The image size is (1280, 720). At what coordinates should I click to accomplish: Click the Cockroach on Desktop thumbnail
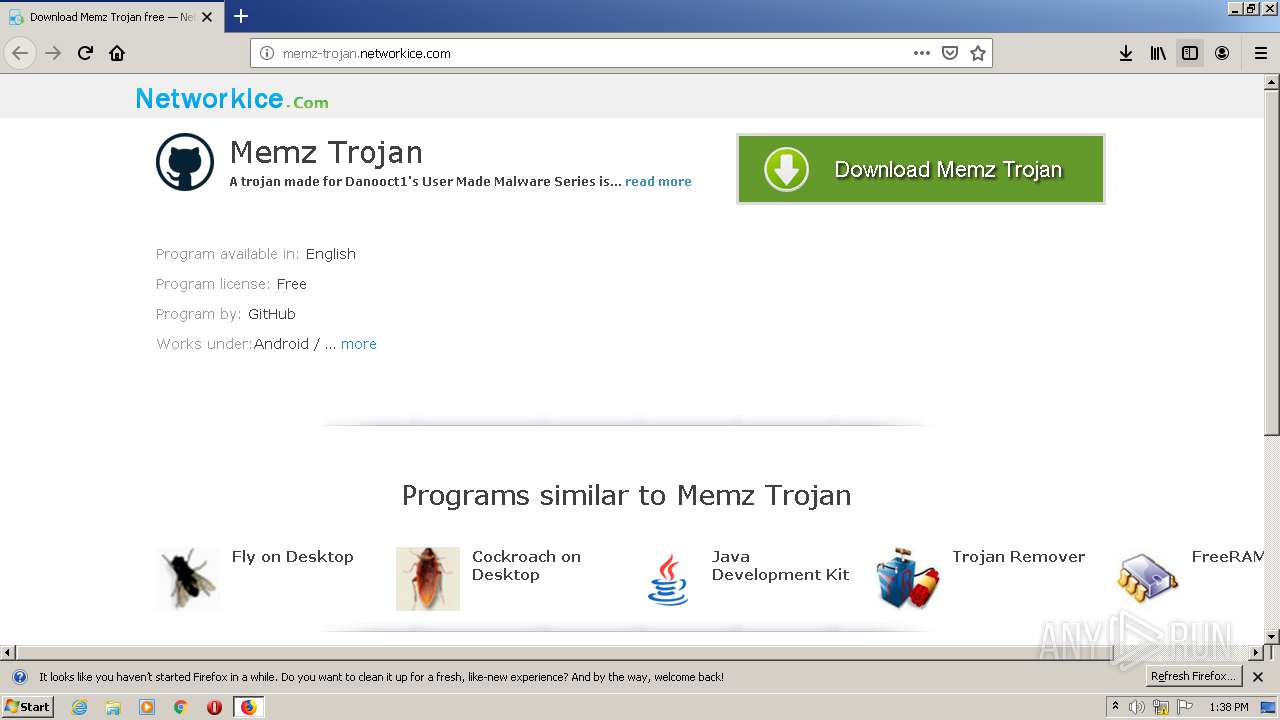pyautogui.click(x=428, y=579)
